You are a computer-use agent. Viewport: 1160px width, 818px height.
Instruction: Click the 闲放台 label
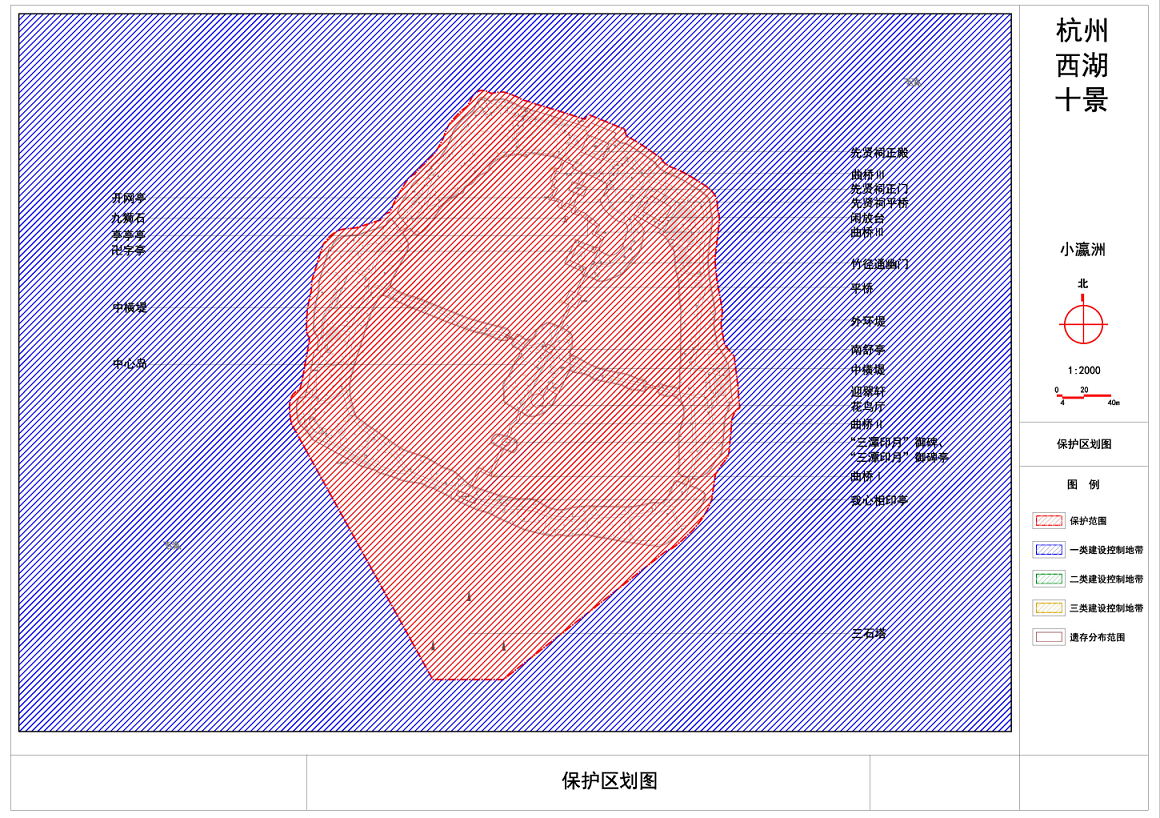[x=867, y=218]
